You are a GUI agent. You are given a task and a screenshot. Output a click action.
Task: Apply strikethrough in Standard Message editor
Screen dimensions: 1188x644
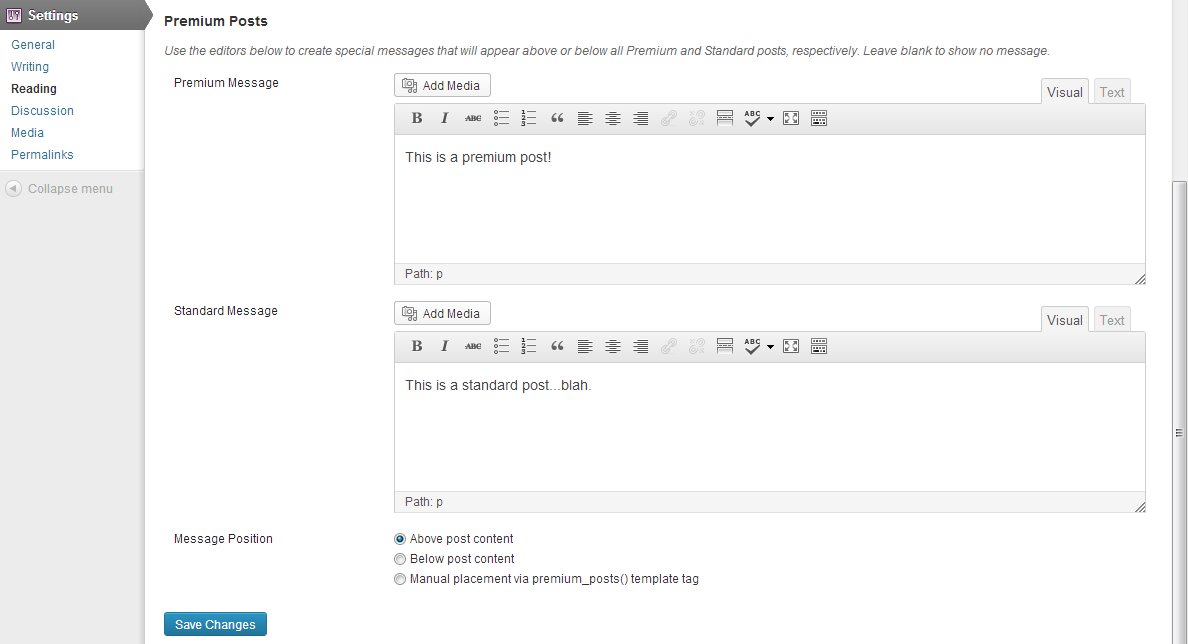(x=473, y=346)
